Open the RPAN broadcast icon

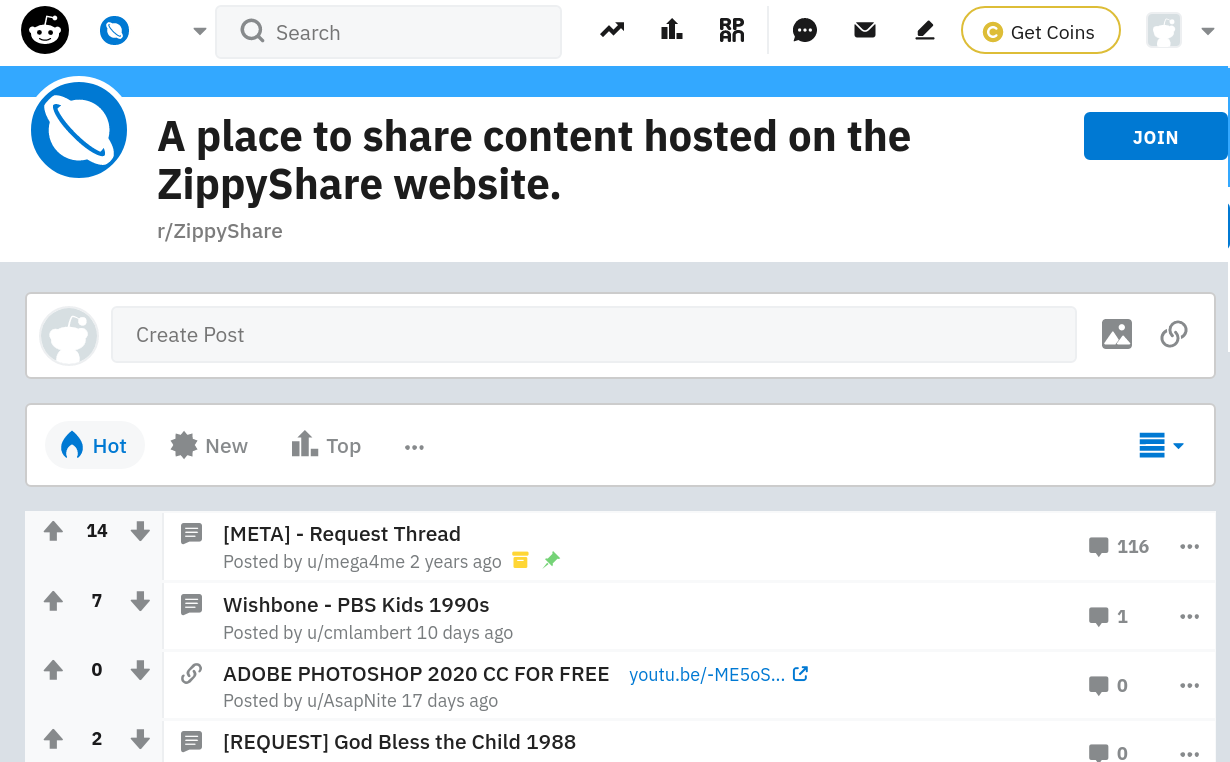pos(732,31)
